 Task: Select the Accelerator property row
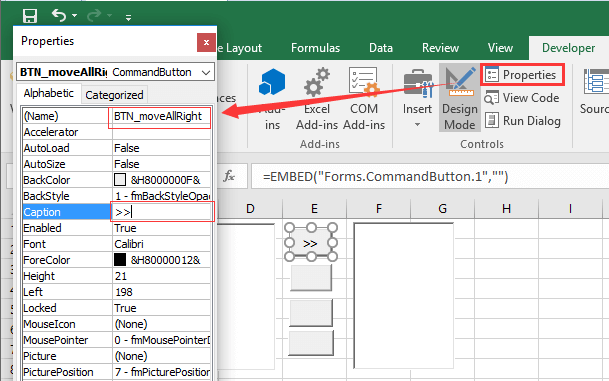[x=117, y=132]
